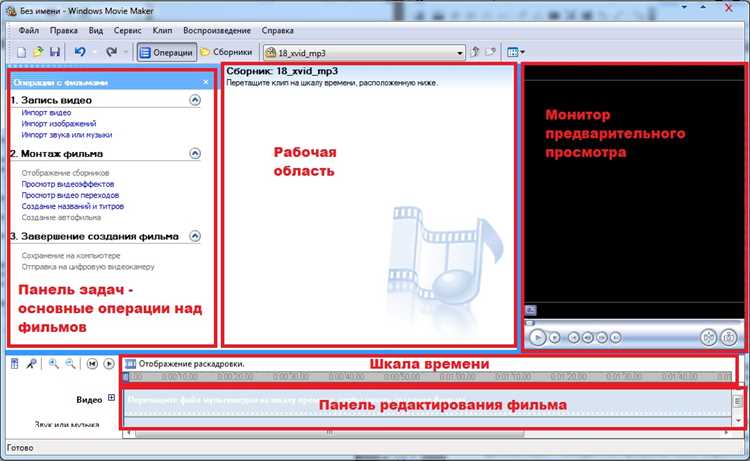Image resolution: width=750 pixels, height=461 pixels.
Task: Click small image icon in monitor corner
Action: [530, 310]
